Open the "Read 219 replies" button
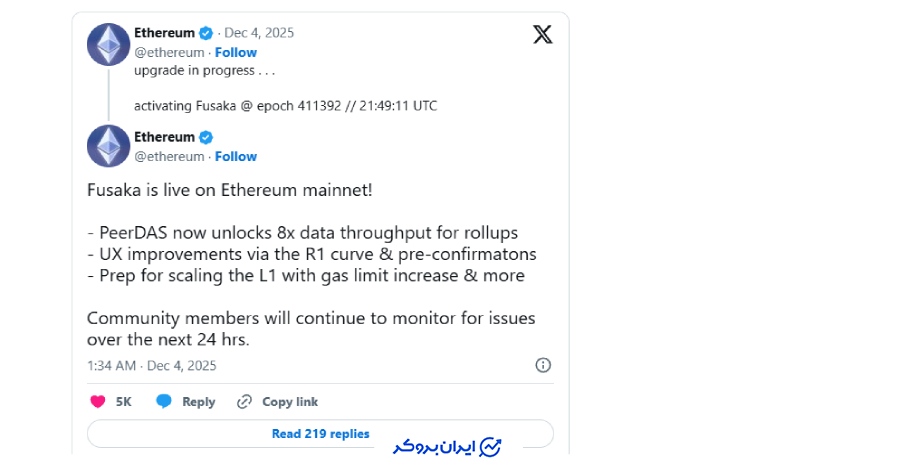The image size is (900, 471). click(x=320, y=434)
